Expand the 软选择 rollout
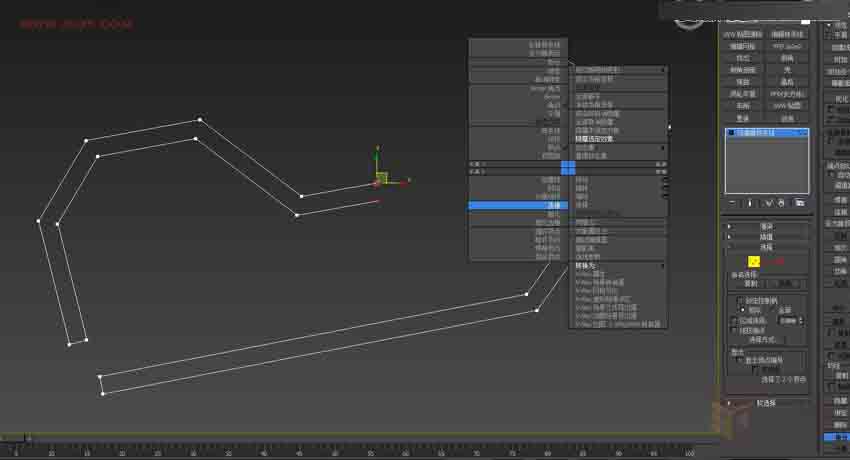Screen dimensions: 850x460 pyautogui.click(x=766, y=403)
